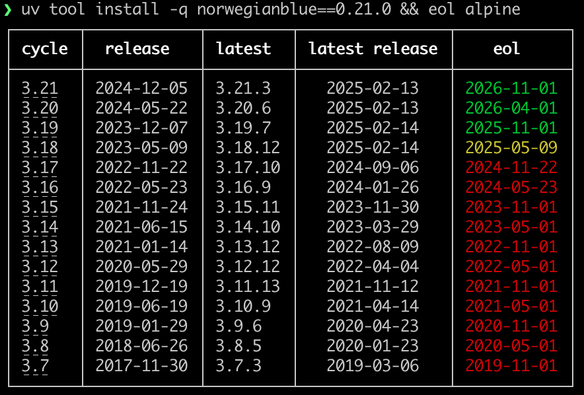Click latest version 3.11.13
The height and width of the screenshot is (395, 584).
tap(248, 286)
